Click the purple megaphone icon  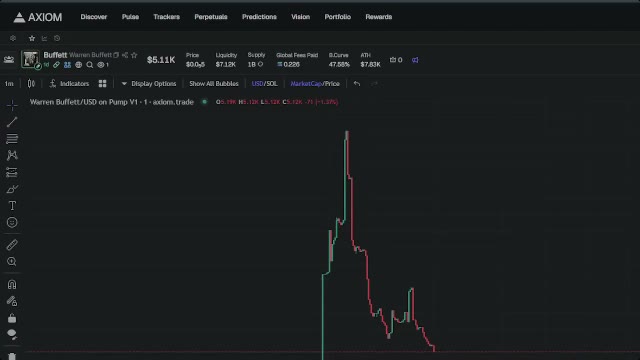click(415, 60)
